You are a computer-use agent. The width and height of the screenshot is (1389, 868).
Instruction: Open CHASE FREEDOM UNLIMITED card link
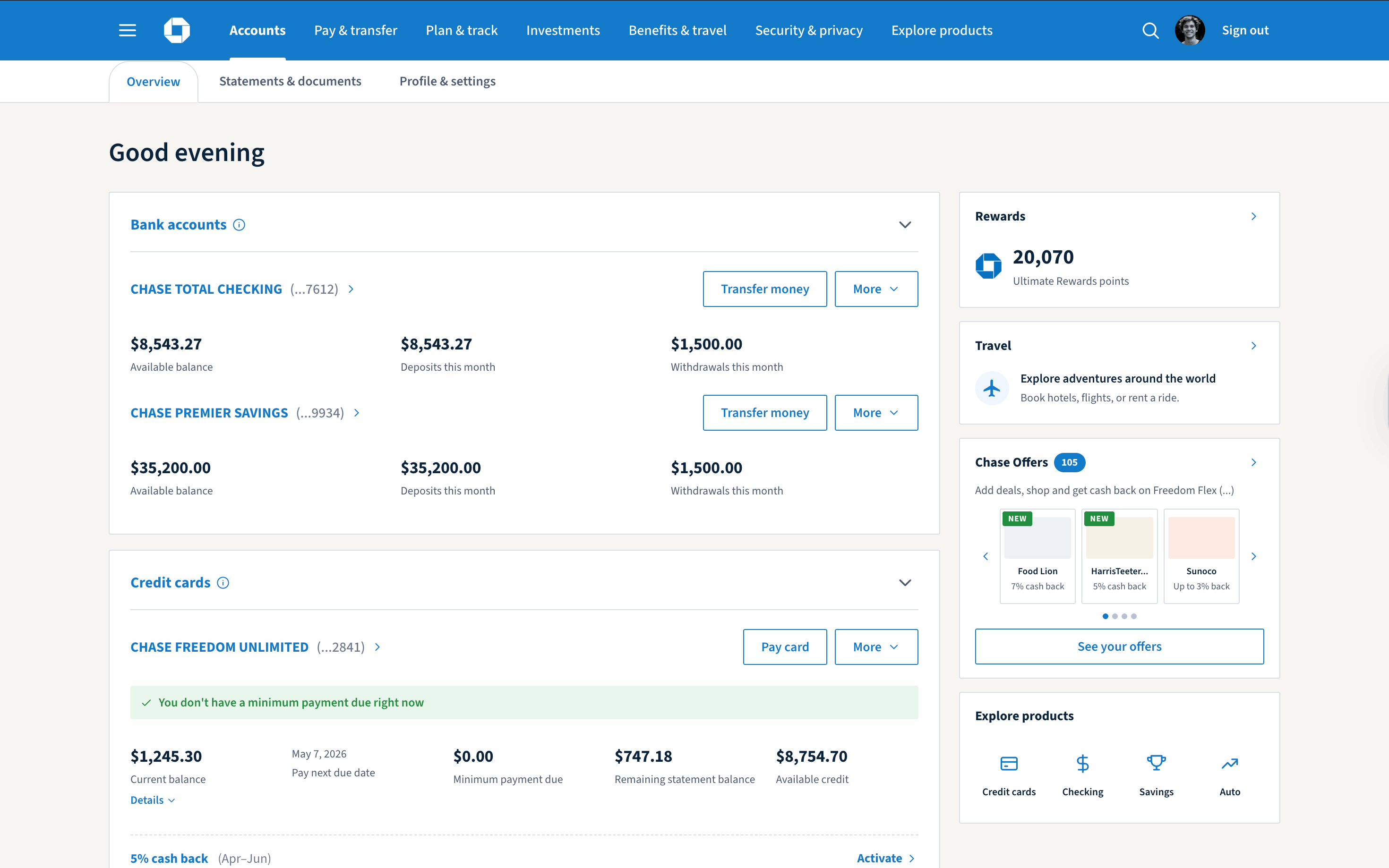click(x=219, y=647)
